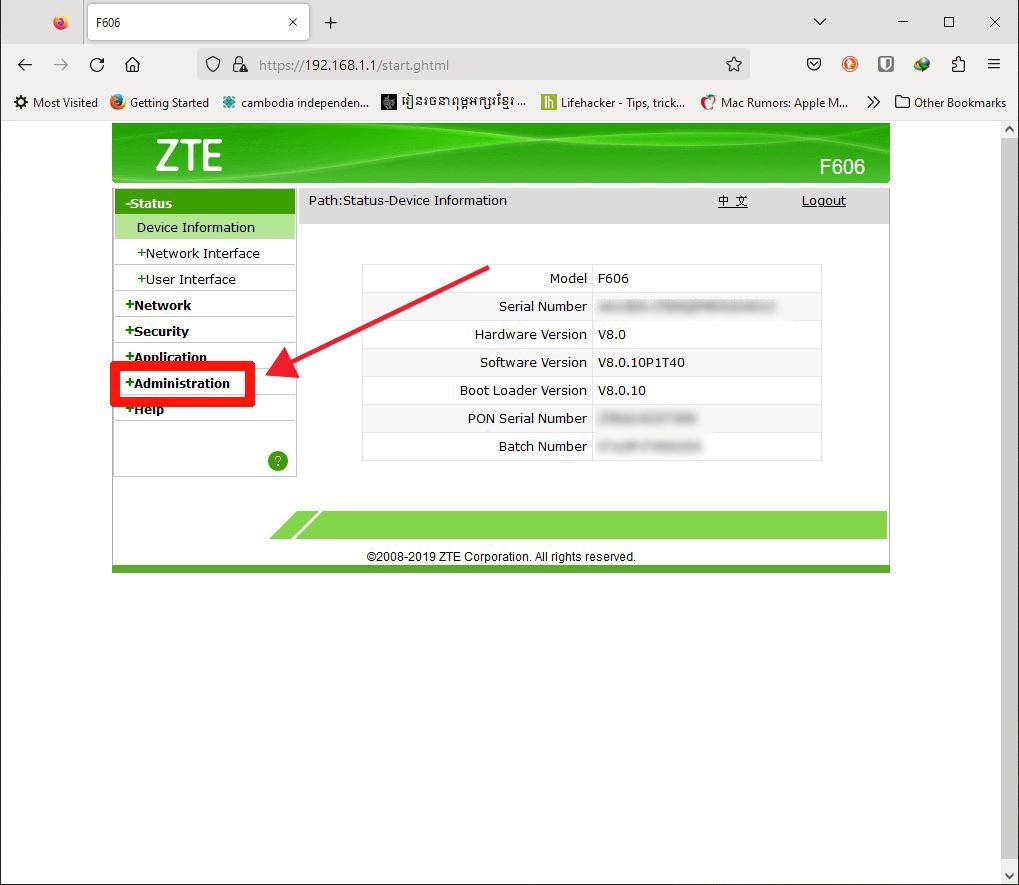Open a new browser tab

tap(330, 23)
